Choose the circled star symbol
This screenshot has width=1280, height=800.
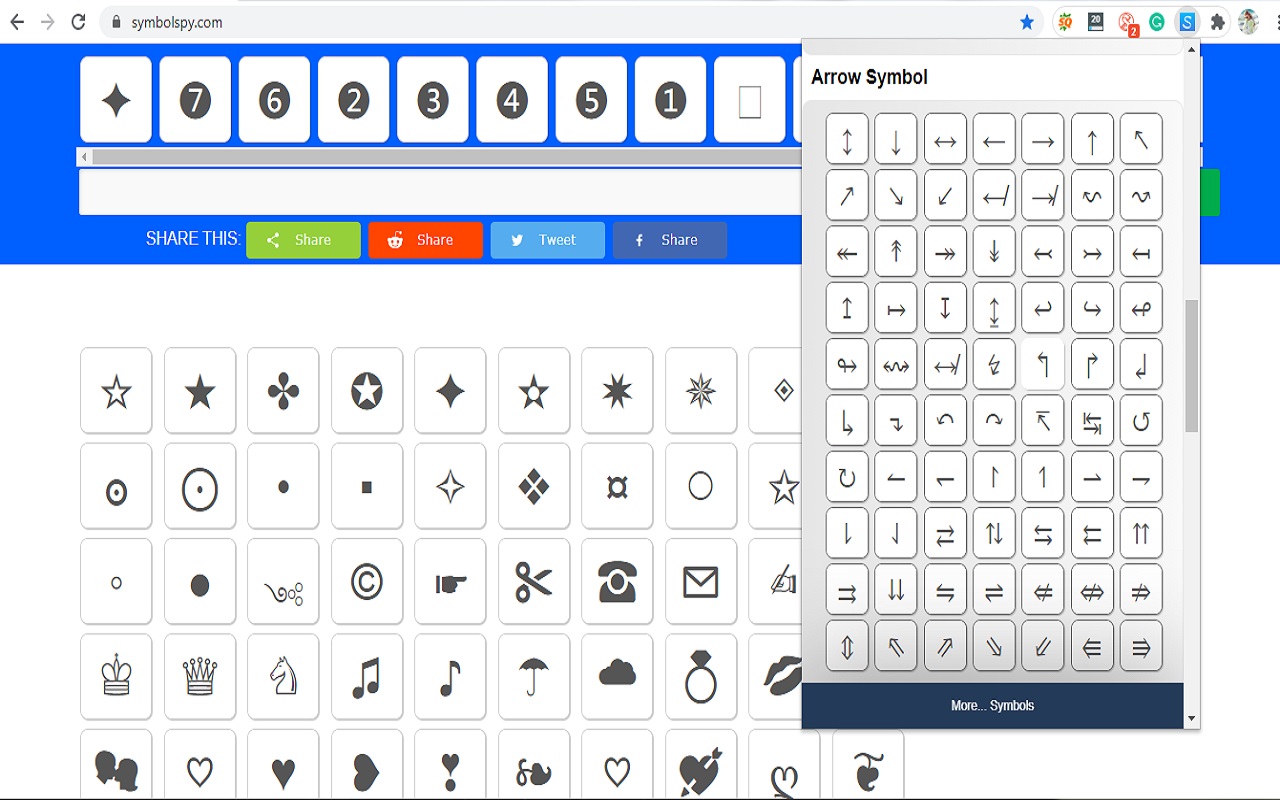click(367, 390)
